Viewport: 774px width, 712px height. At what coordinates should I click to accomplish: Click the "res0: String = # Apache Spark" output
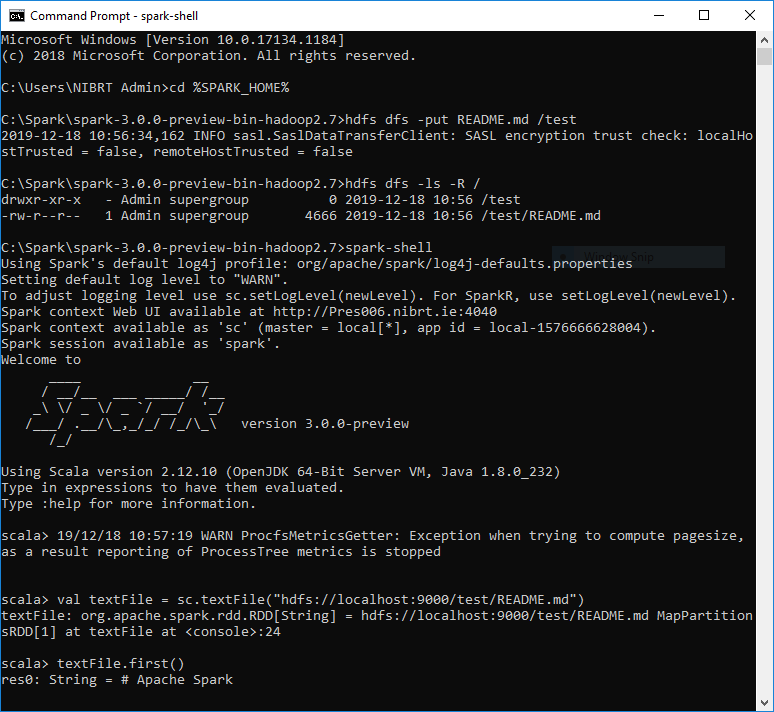click(117, 680)
